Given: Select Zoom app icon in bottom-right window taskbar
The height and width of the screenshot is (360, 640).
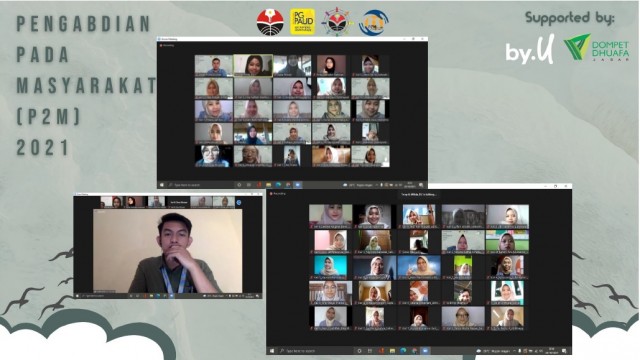Looking at the screenshot, I should 425,351.
